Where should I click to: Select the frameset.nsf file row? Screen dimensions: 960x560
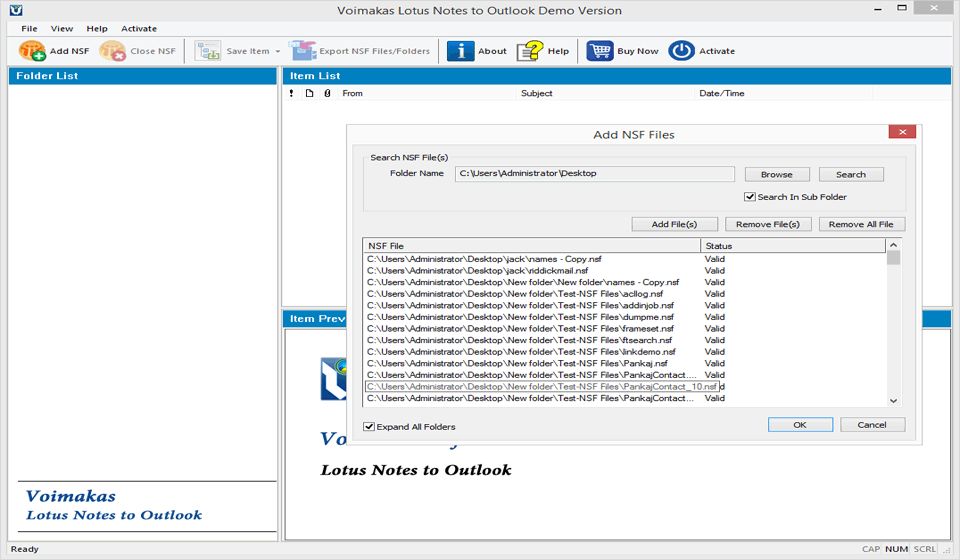click(x=624, y=329)
